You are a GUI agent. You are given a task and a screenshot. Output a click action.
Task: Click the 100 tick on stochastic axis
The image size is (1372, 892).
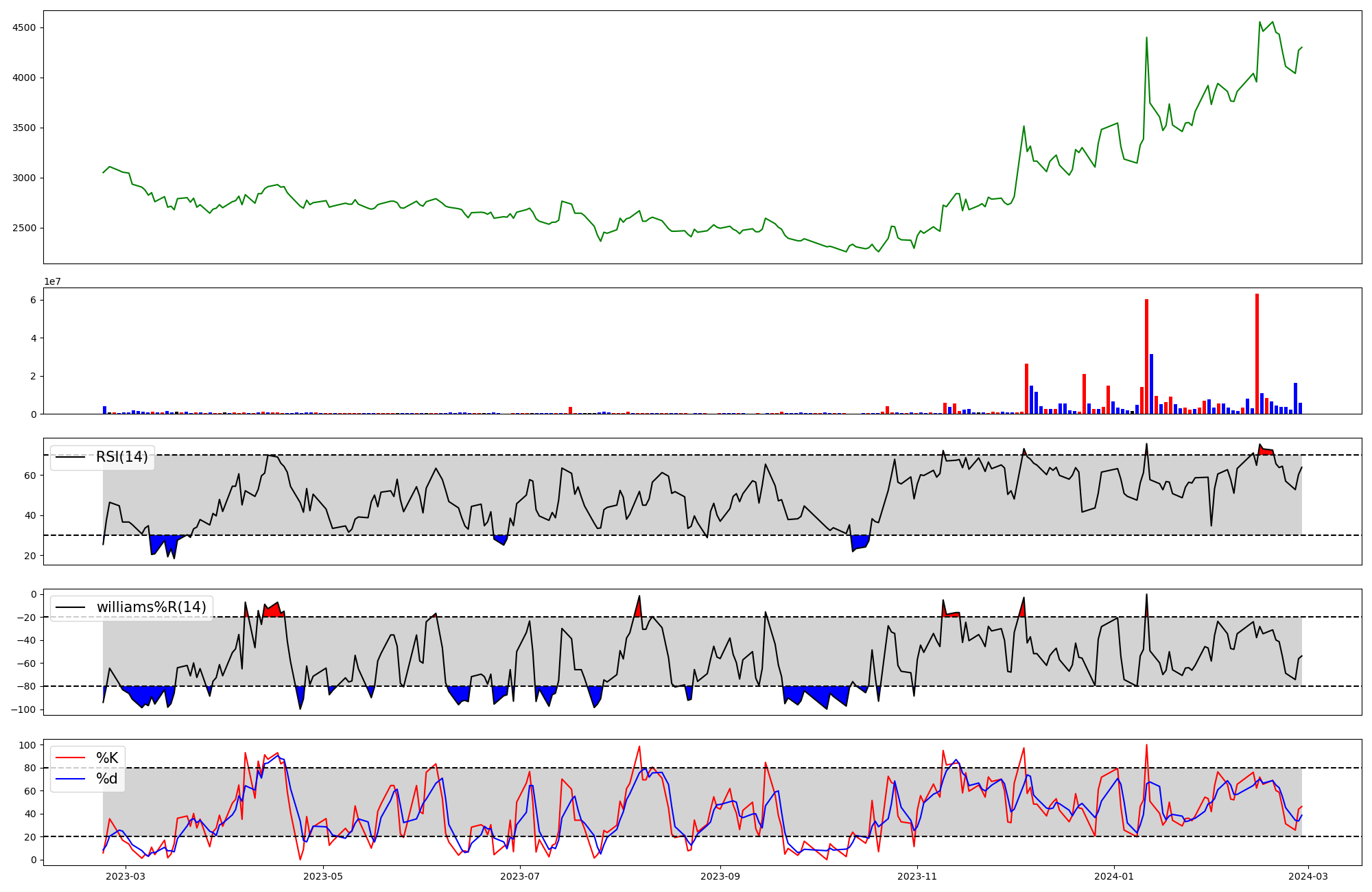pos(29,745)
